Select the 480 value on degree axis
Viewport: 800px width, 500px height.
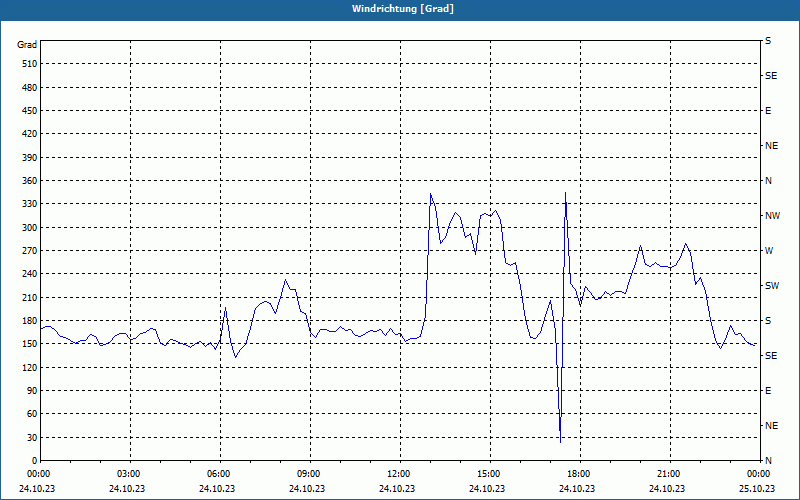(30, 87)
